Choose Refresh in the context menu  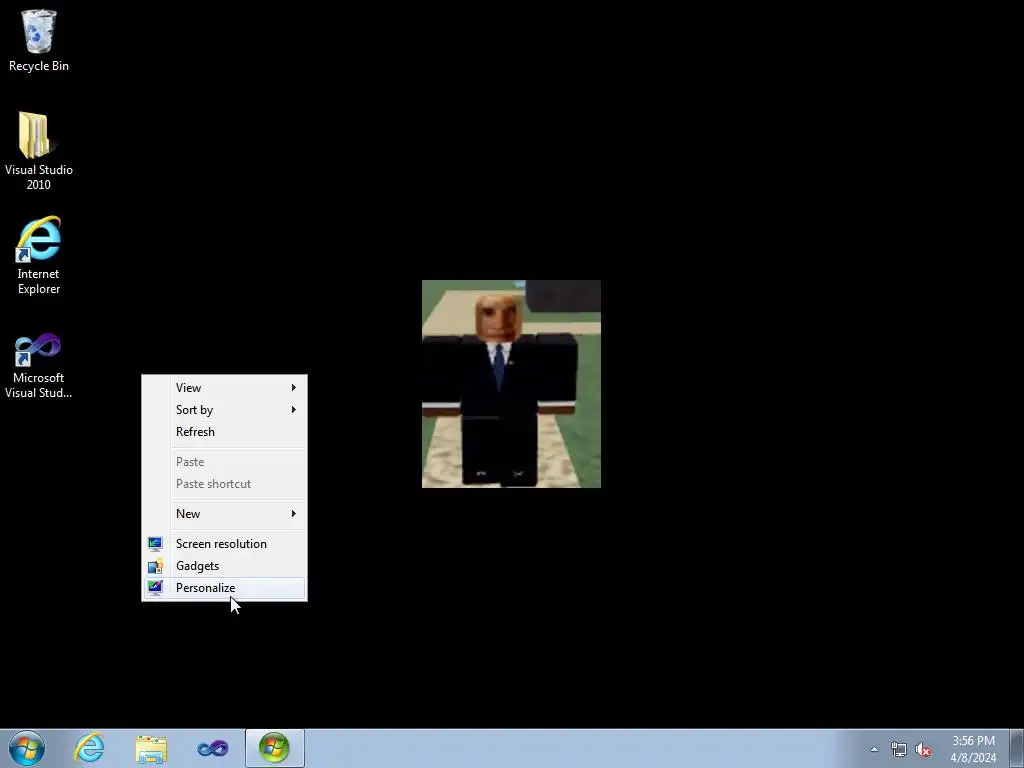coord(224,432)
